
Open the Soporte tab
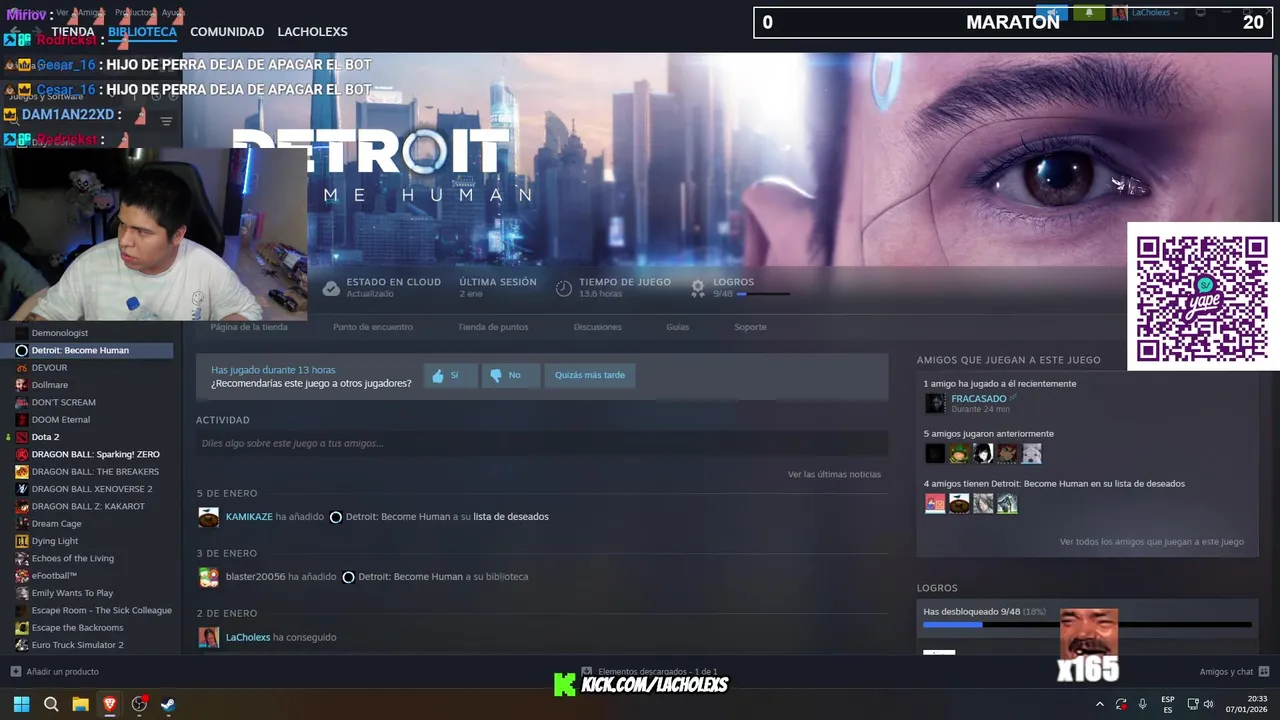(750, 327)
